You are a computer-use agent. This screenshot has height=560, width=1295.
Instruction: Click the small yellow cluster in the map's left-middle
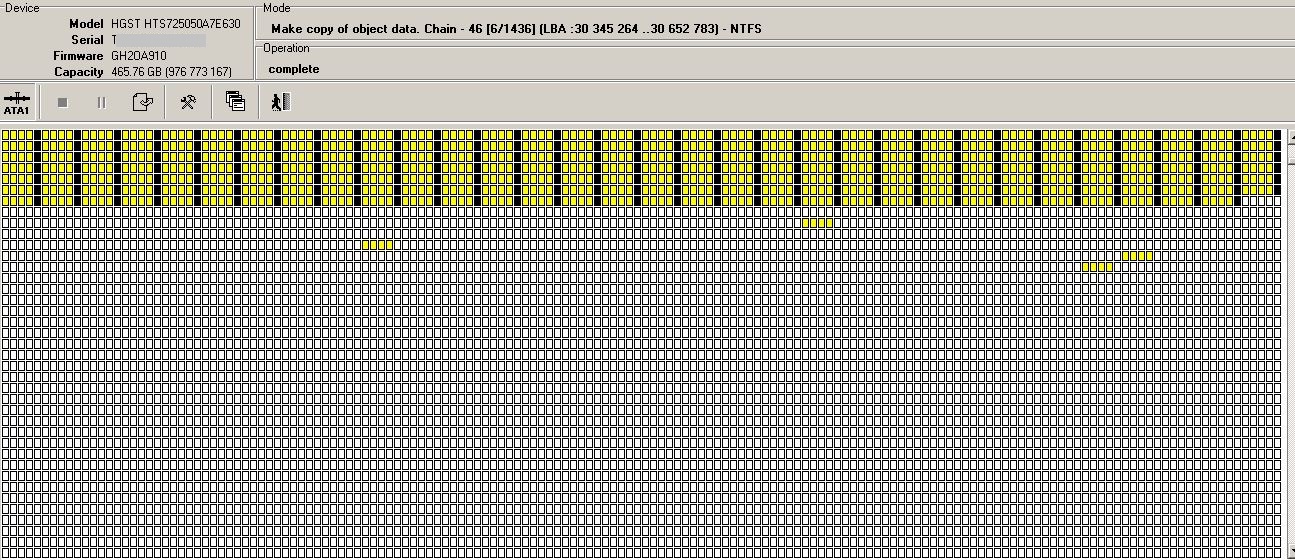click(377, 244)
